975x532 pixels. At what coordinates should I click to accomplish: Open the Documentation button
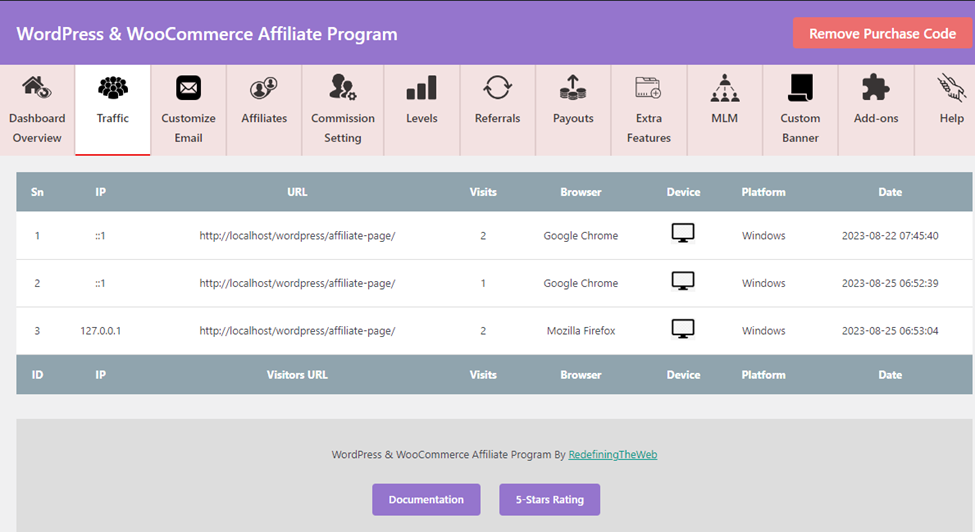(426, 500)
